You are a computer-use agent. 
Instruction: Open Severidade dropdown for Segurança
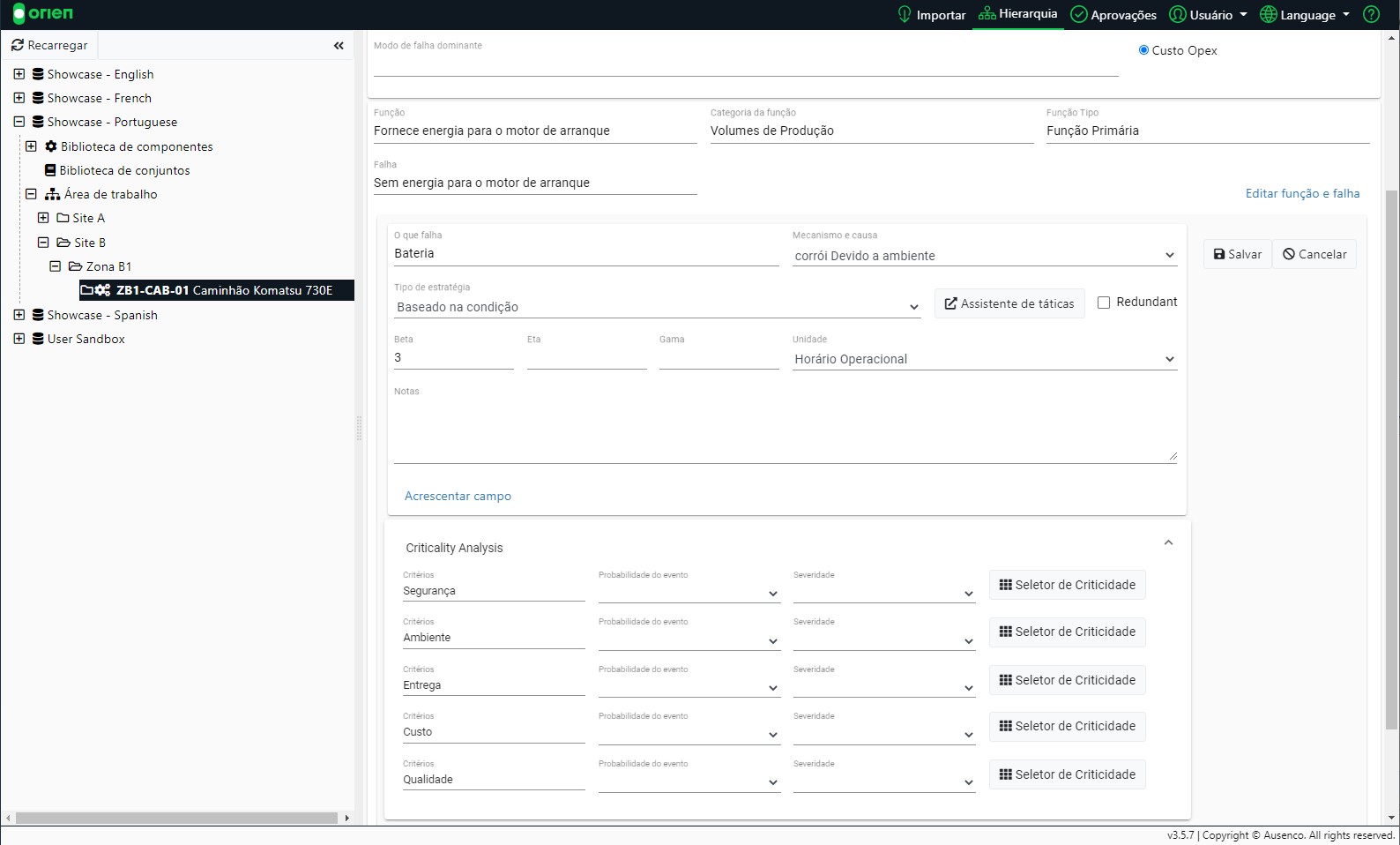[x=884, y=593]
